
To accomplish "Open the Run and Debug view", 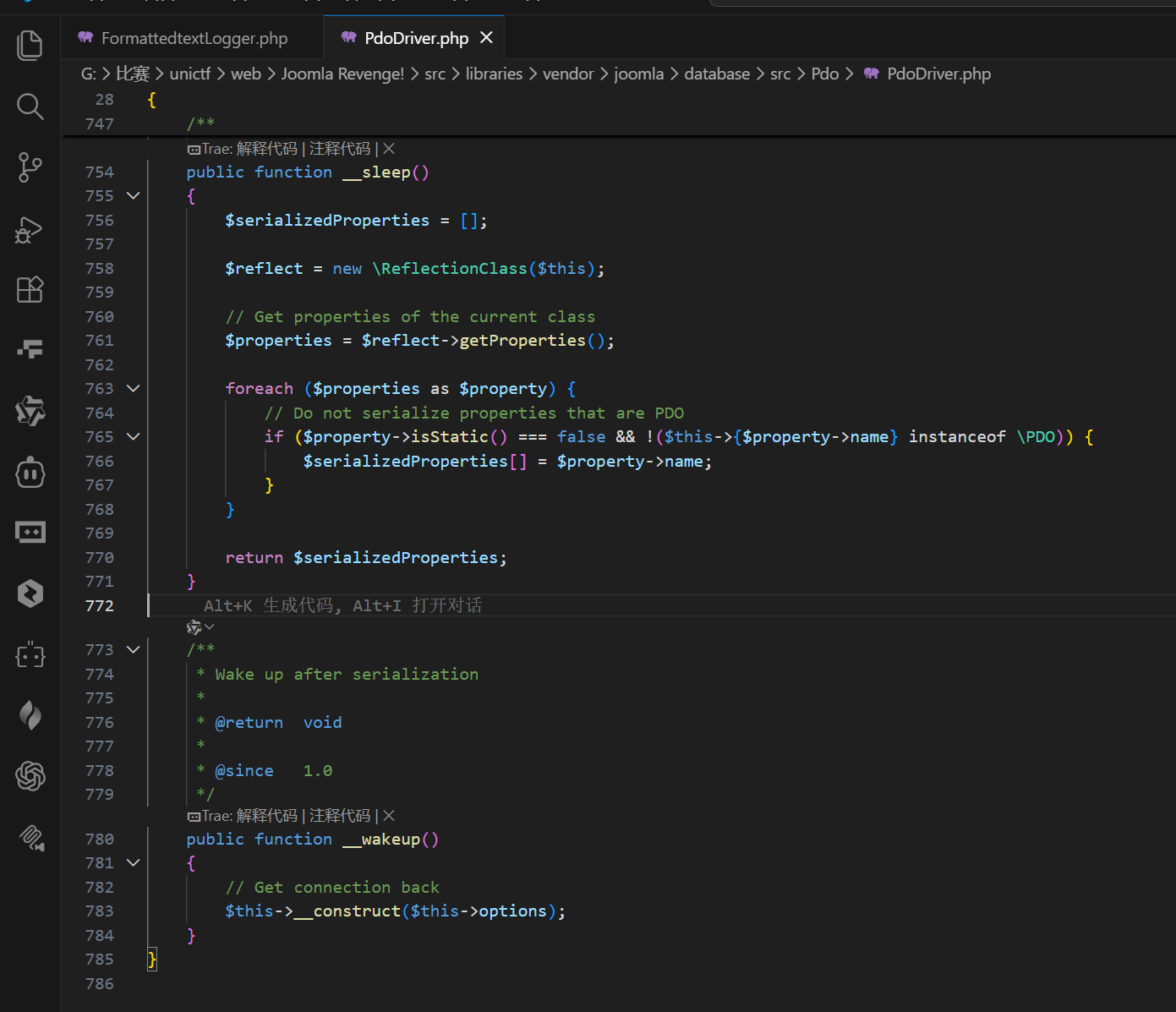I will 30,229.
